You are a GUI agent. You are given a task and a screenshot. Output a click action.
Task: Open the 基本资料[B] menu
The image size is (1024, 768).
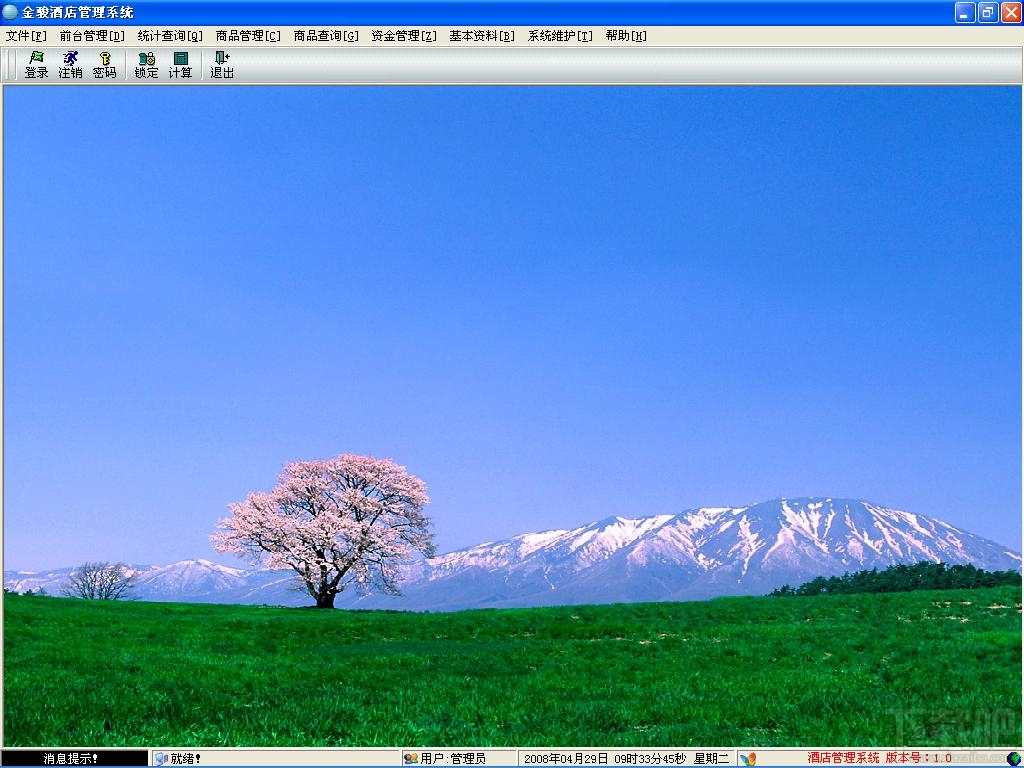[x=482, y=36]
